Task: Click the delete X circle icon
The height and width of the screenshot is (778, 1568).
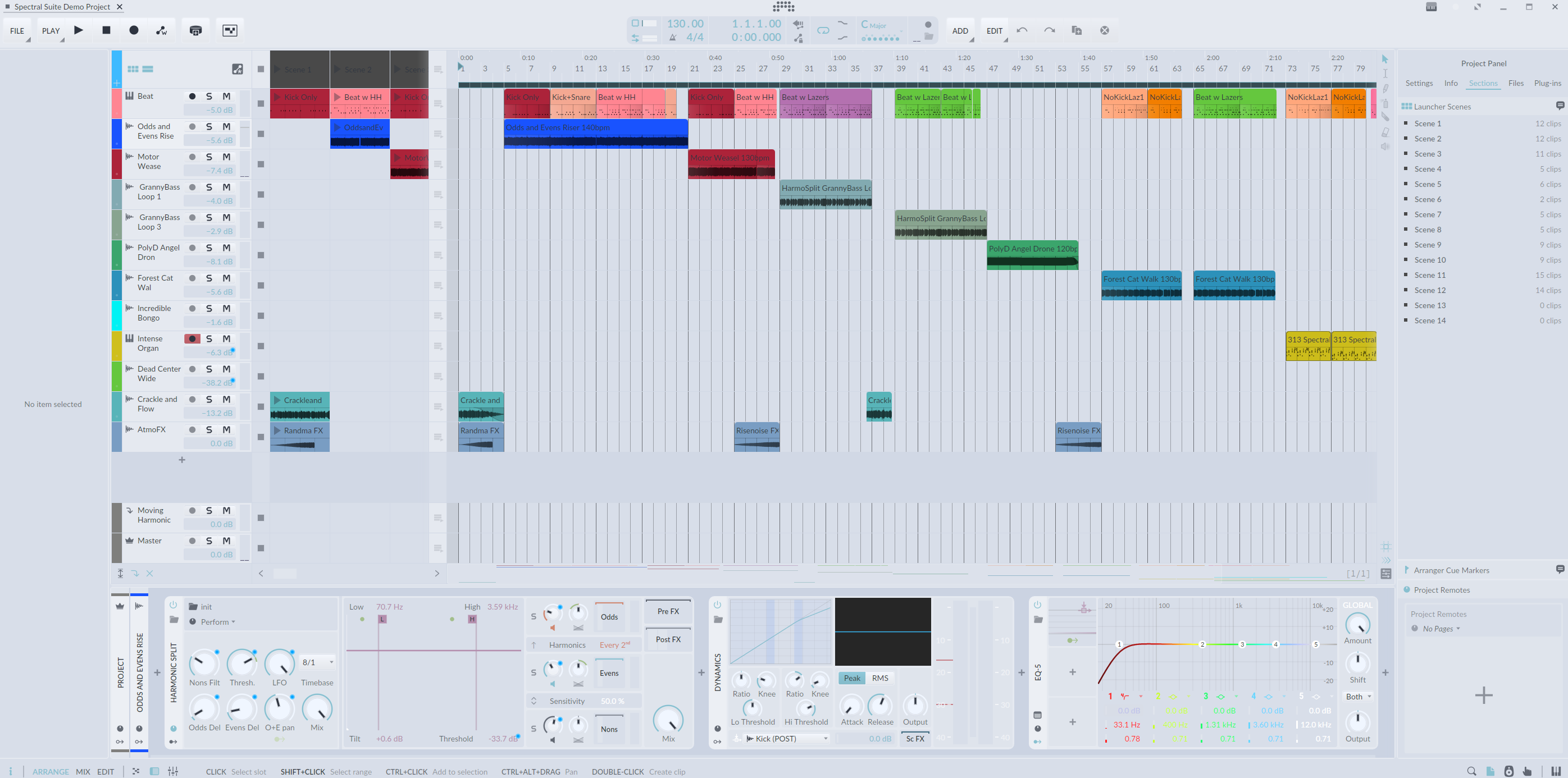Action: (x=1104, y=30)
